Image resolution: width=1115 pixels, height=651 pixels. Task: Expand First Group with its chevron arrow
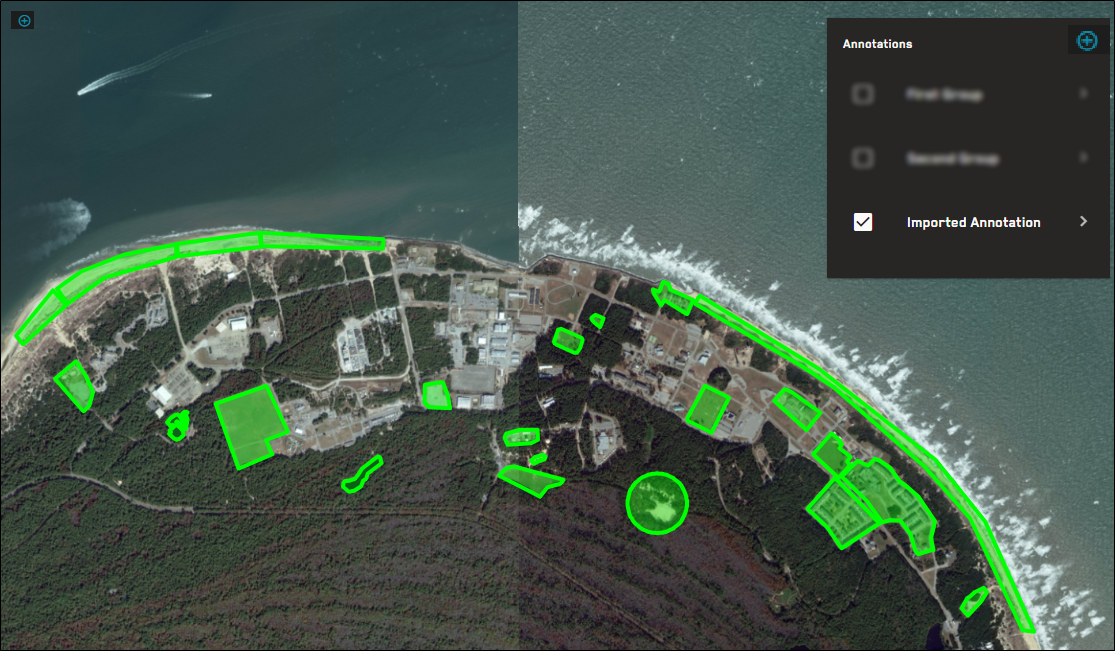coord(1083,95)
